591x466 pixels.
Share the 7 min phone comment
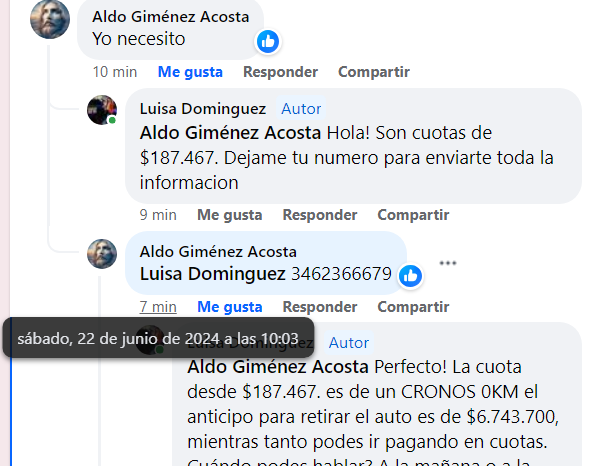pos(413,307)
